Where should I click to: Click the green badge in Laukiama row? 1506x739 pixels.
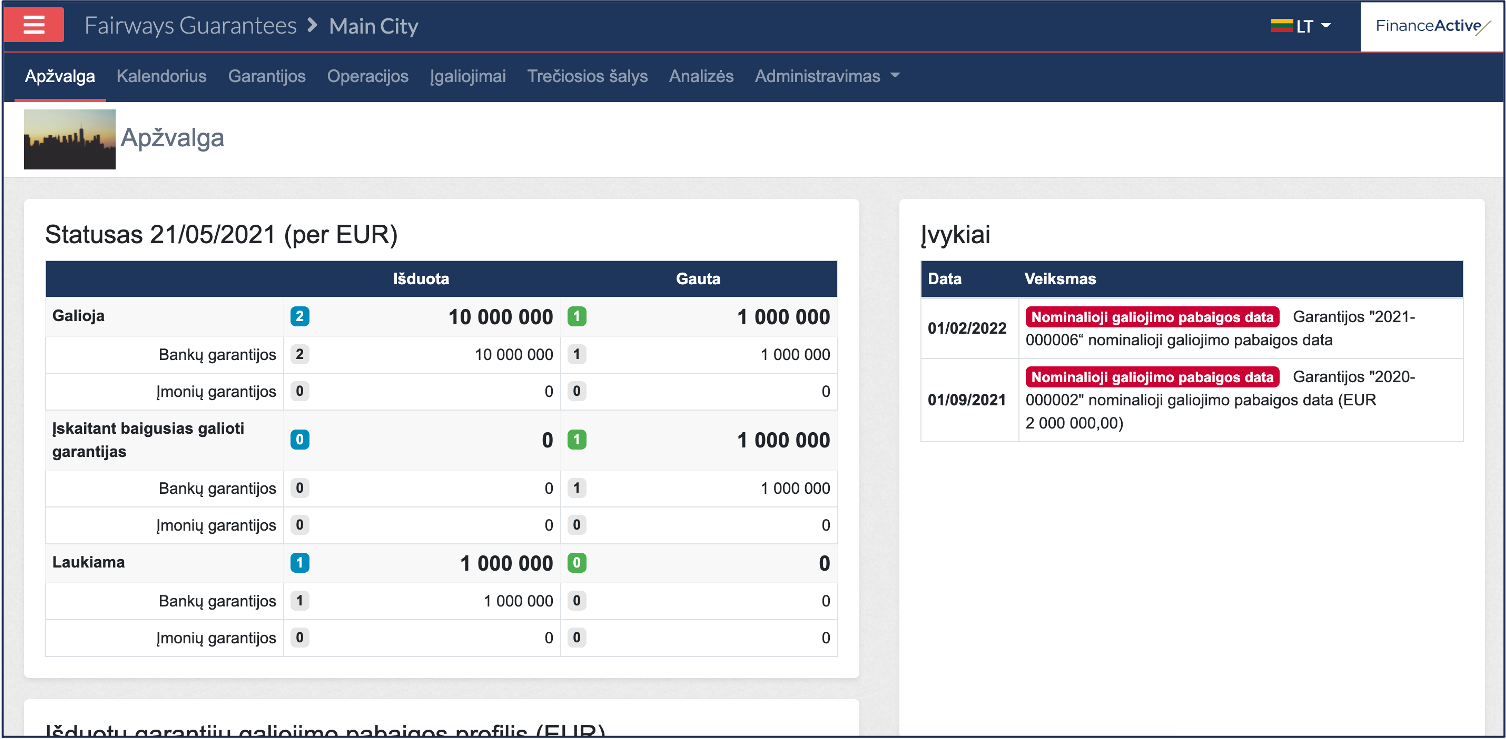(576, 563)
